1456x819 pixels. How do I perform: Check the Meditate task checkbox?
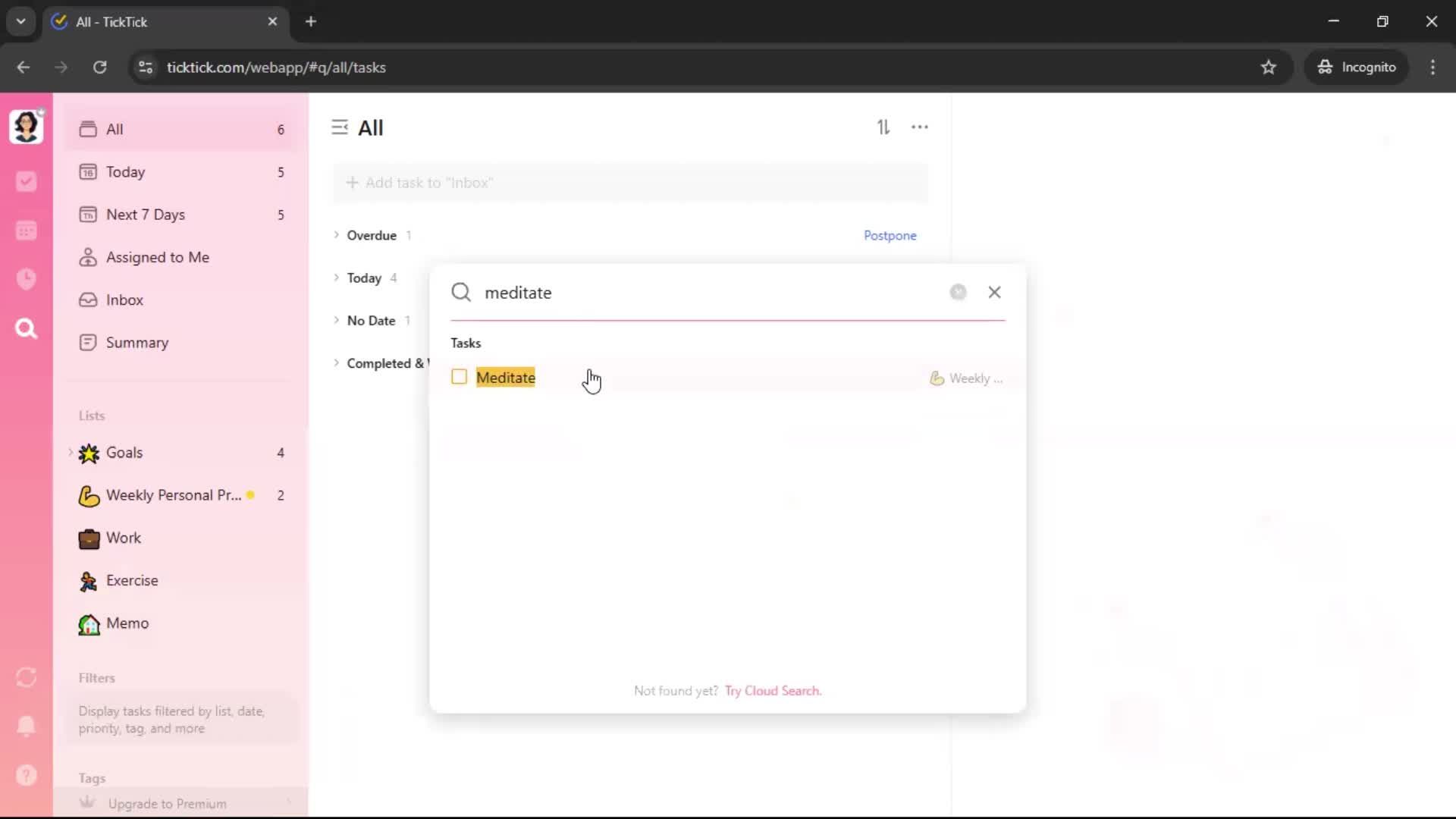(459, 377)
